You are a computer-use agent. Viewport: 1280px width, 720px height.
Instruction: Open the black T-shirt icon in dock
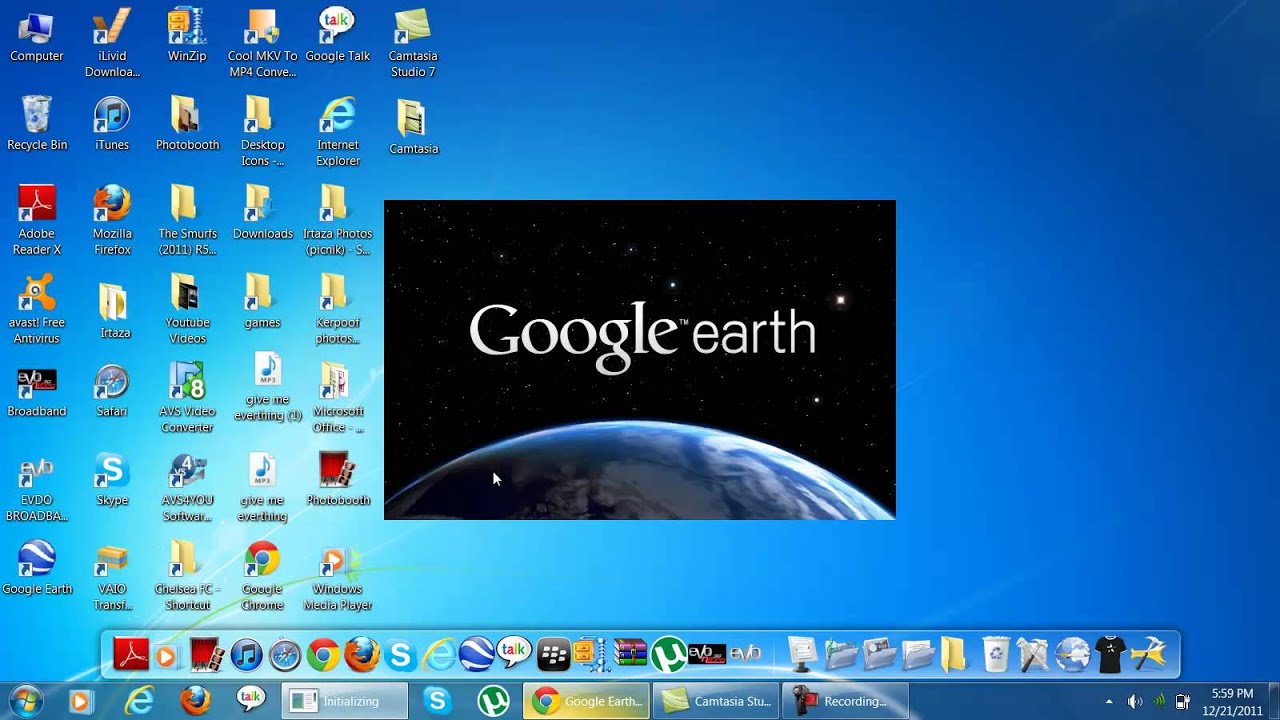coord(1110,655)
